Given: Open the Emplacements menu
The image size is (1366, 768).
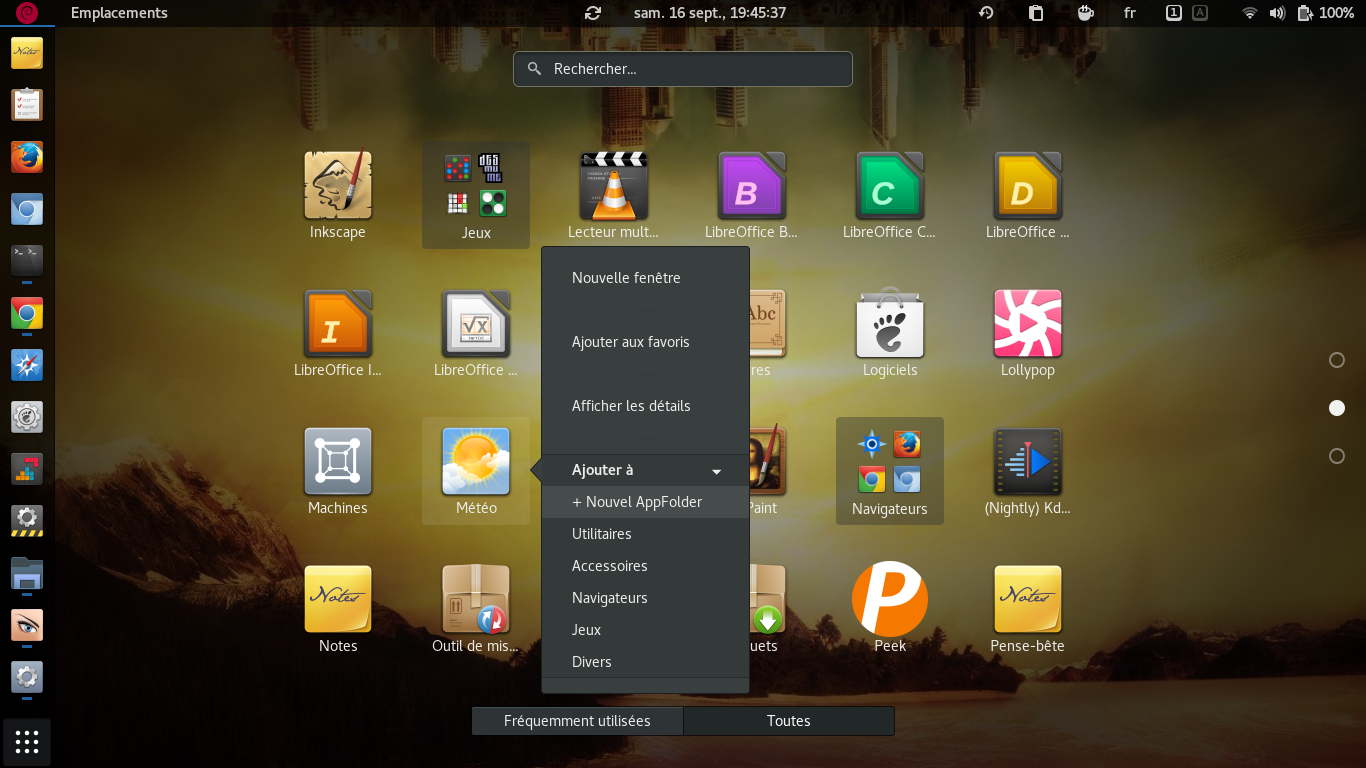Looking at the screenshot, I should pos(119,13).
